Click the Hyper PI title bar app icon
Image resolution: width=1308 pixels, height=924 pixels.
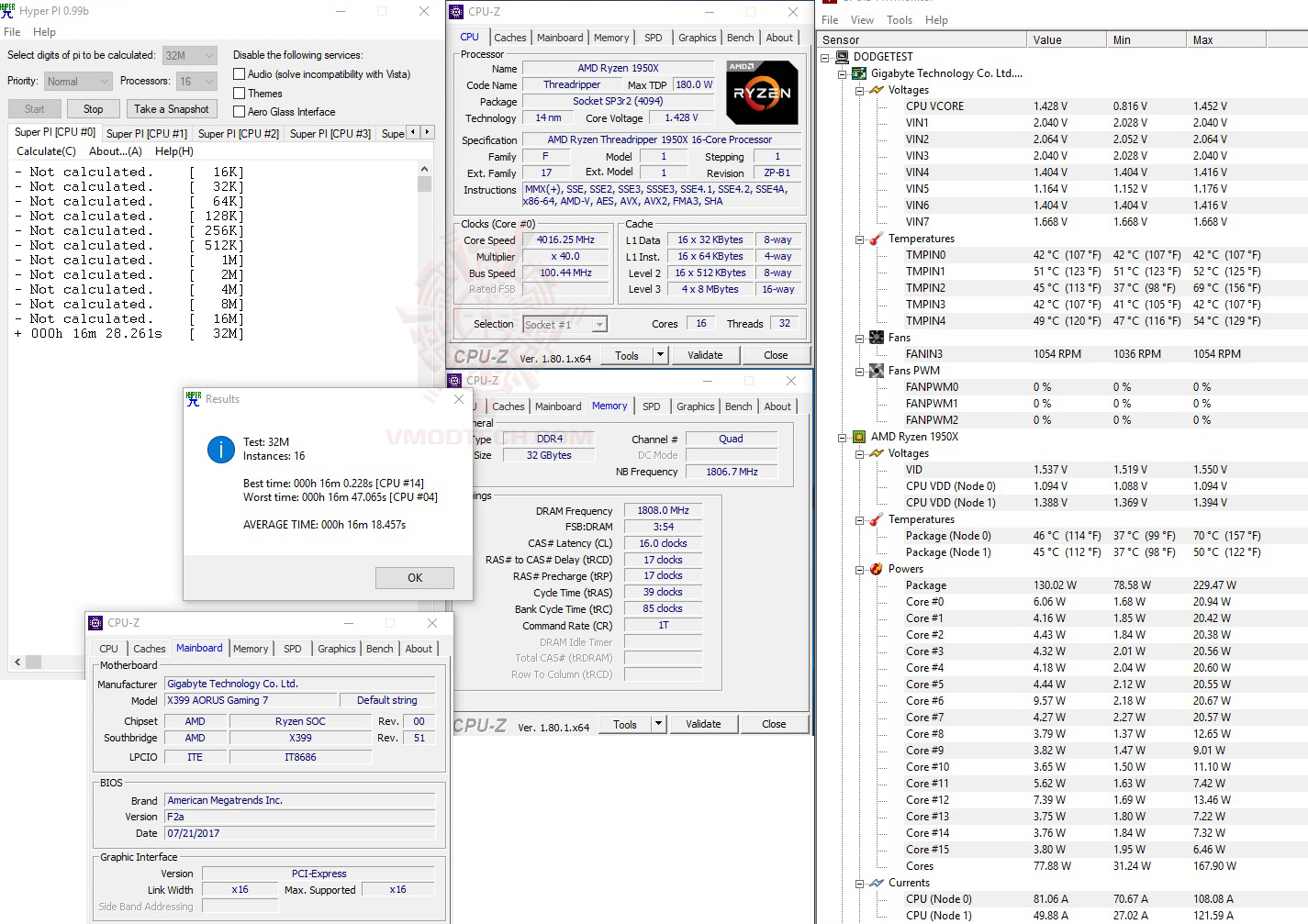pyautogui.click(x=8, y=10)
